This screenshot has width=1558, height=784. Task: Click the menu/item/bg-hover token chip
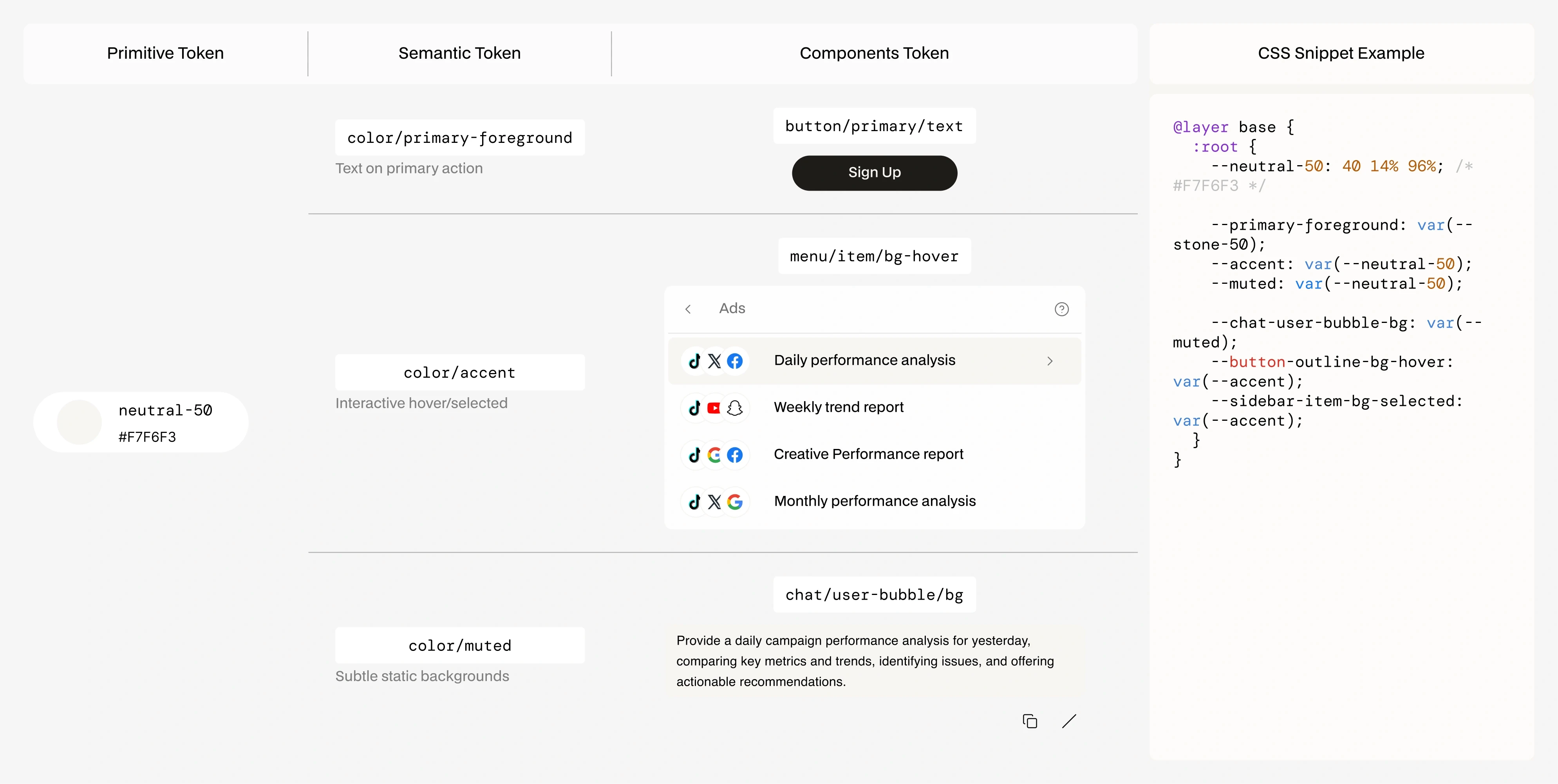click(874, 256)
